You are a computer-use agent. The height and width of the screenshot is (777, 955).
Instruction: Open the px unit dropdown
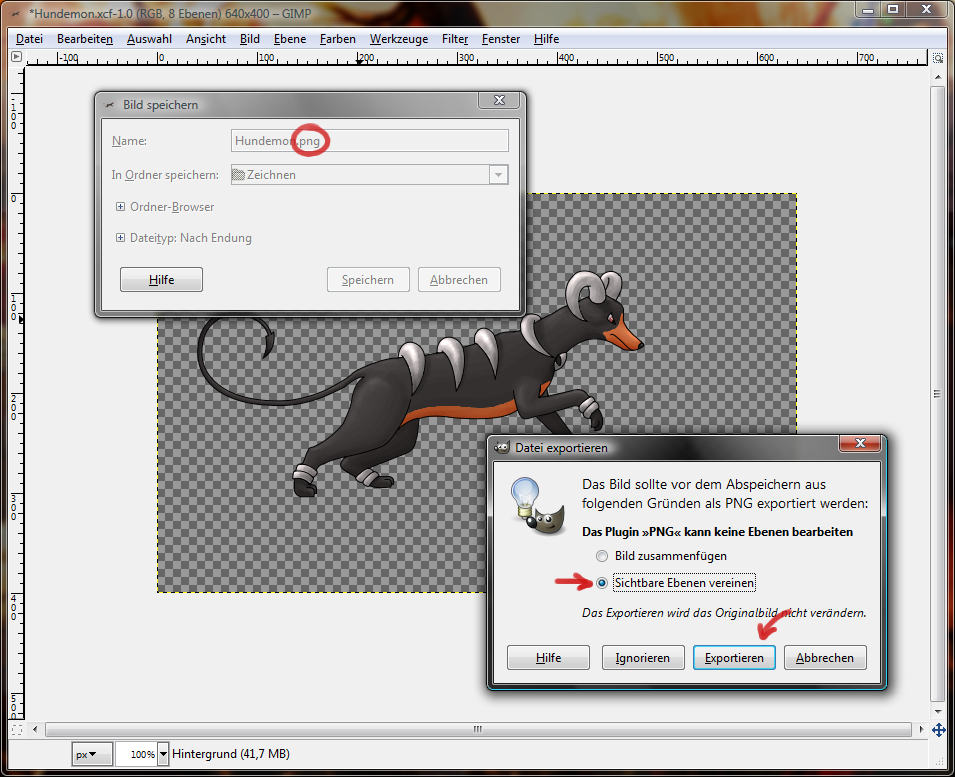tap(92, 754)
